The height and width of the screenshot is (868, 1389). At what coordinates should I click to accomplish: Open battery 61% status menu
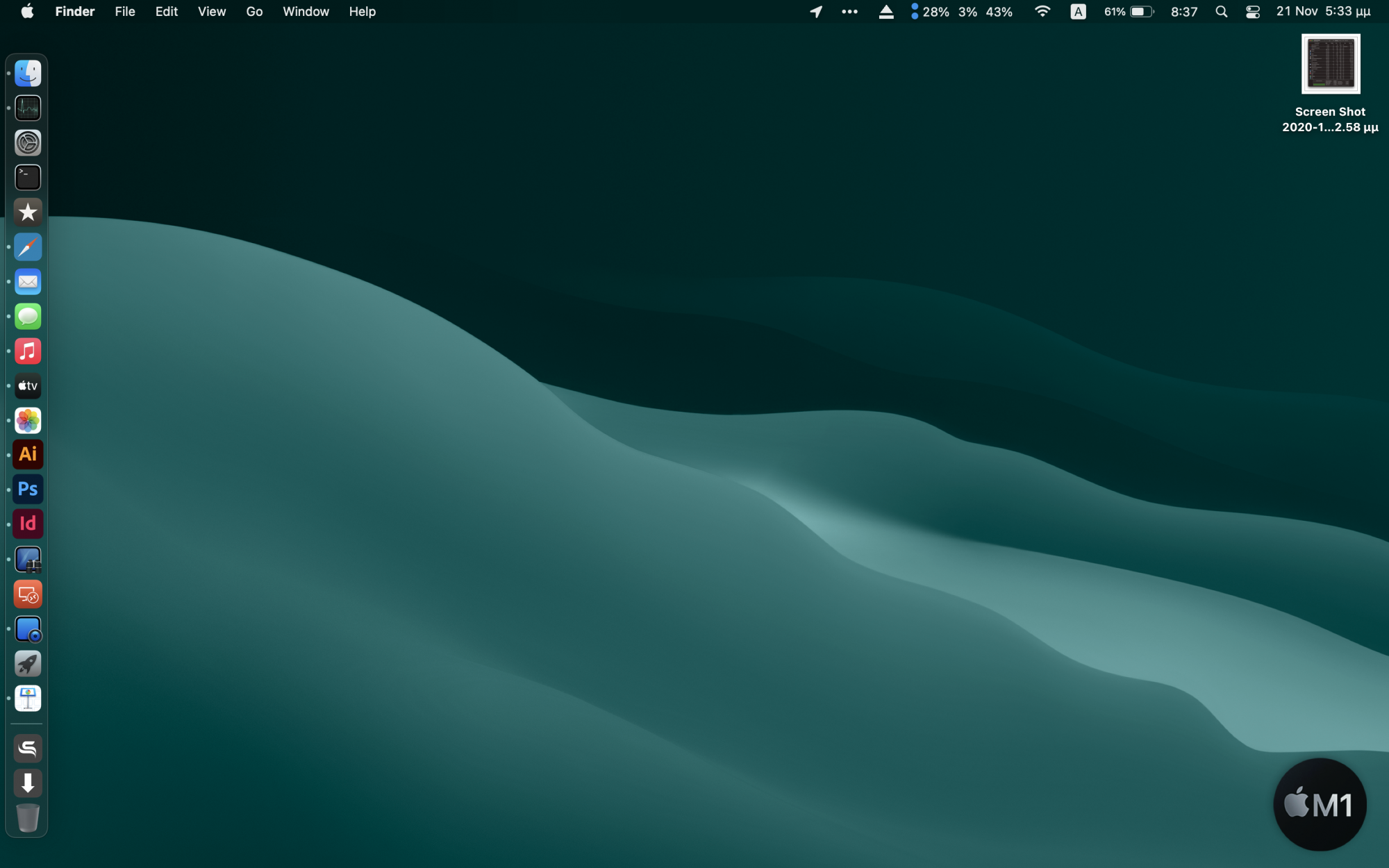[x=1129, y=12]
